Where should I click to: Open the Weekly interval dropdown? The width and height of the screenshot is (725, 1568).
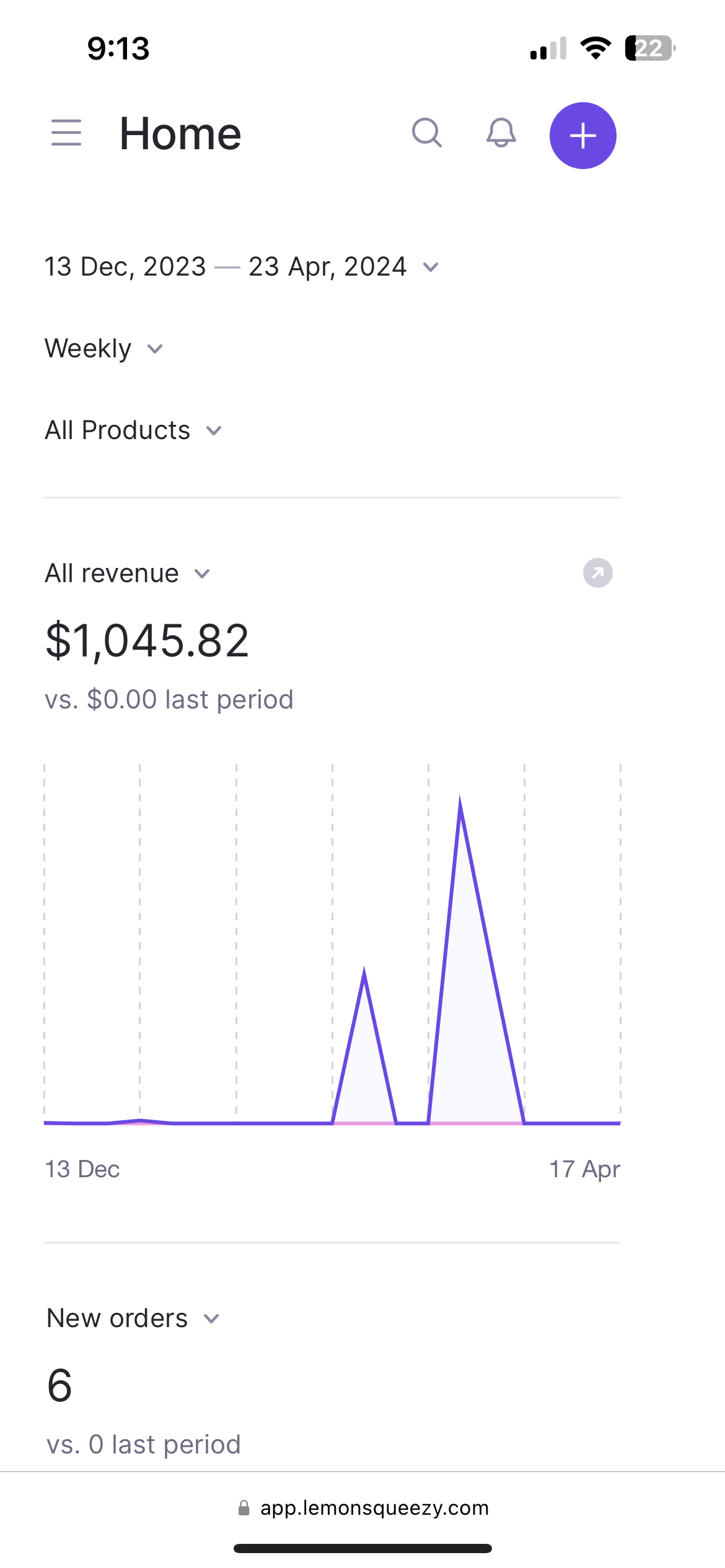click(103, 349)
